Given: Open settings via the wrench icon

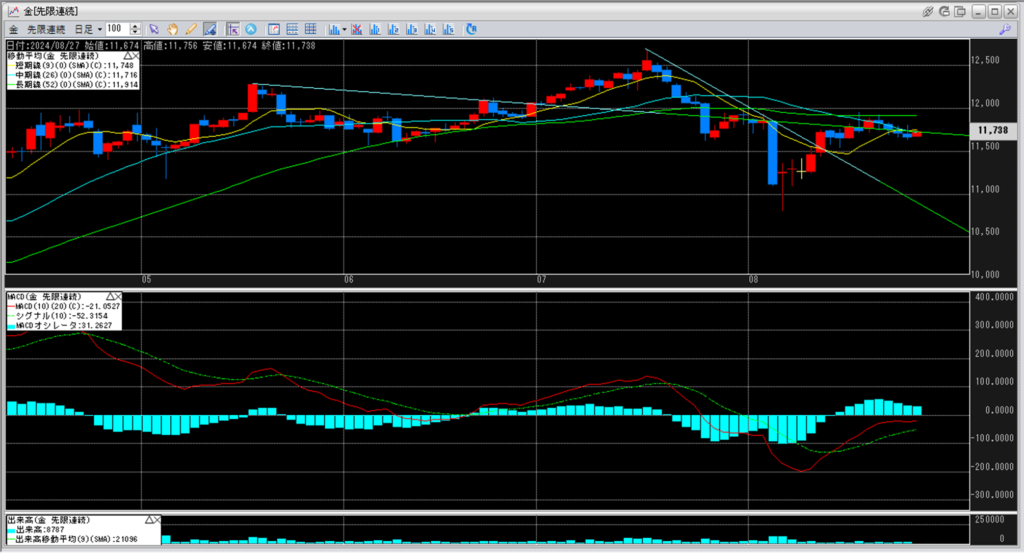Looking at the screenshot, I should [x=1003, y=29].
